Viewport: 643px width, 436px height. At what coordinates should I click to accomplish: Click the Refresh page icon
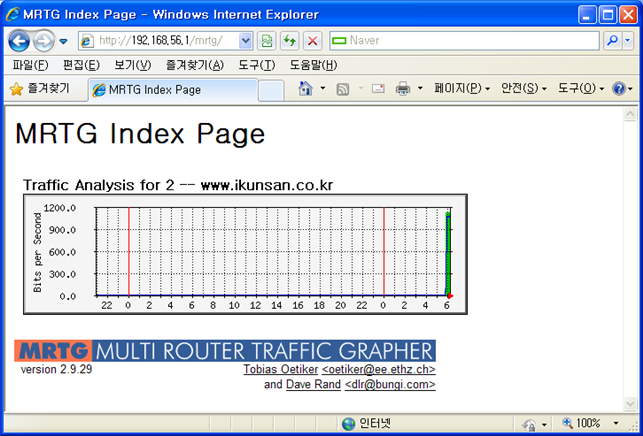(x=289, y=40)
